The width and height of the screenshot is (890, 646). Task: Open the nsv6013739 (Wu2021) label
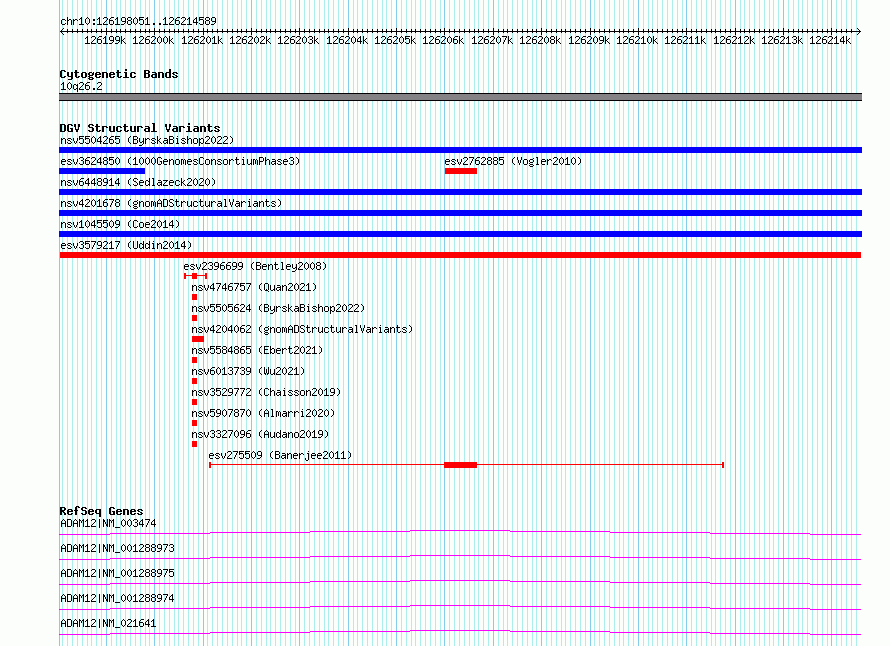coord(248,371)
